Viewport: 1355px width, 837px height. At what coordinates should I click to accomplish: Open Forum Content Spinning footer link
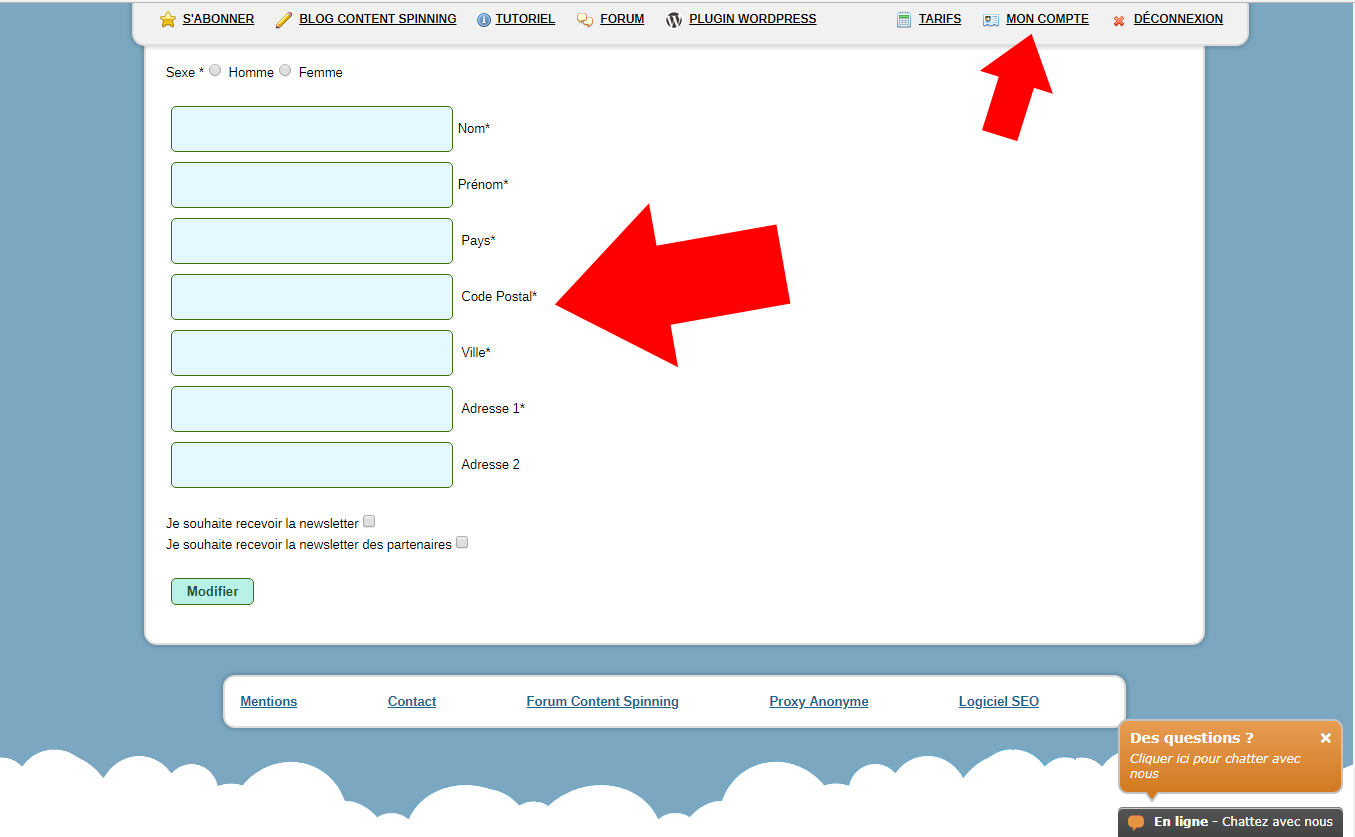603,702
